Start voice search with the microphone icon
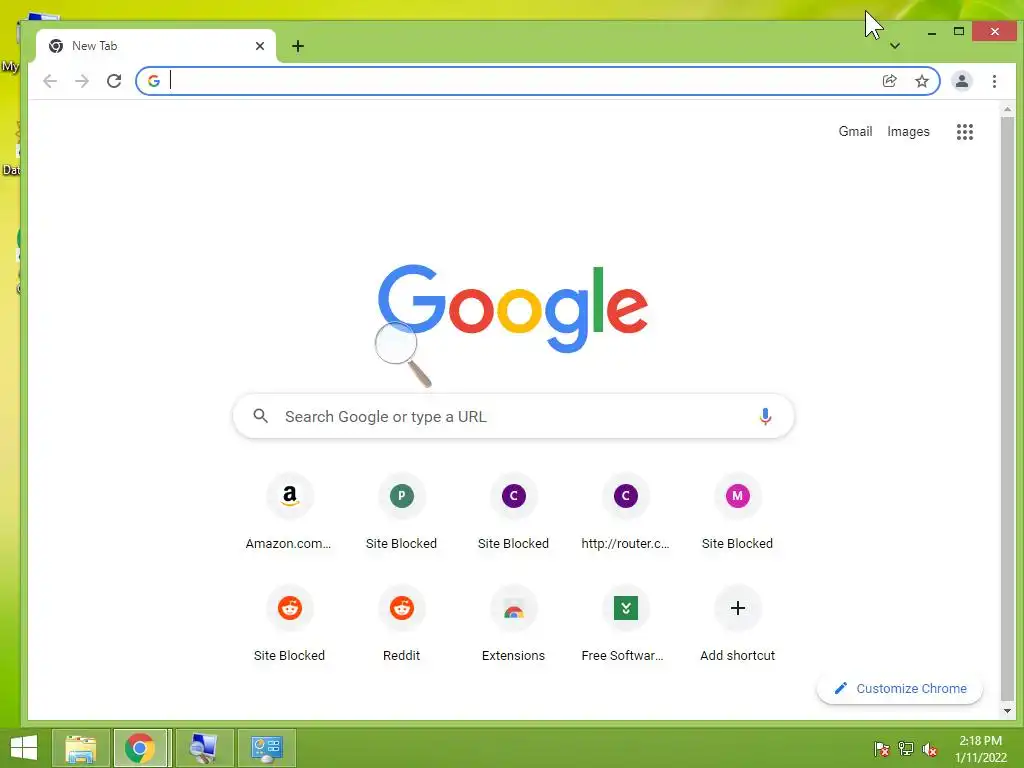This screenshot has width=1024, height=768. tap(765, 416)
